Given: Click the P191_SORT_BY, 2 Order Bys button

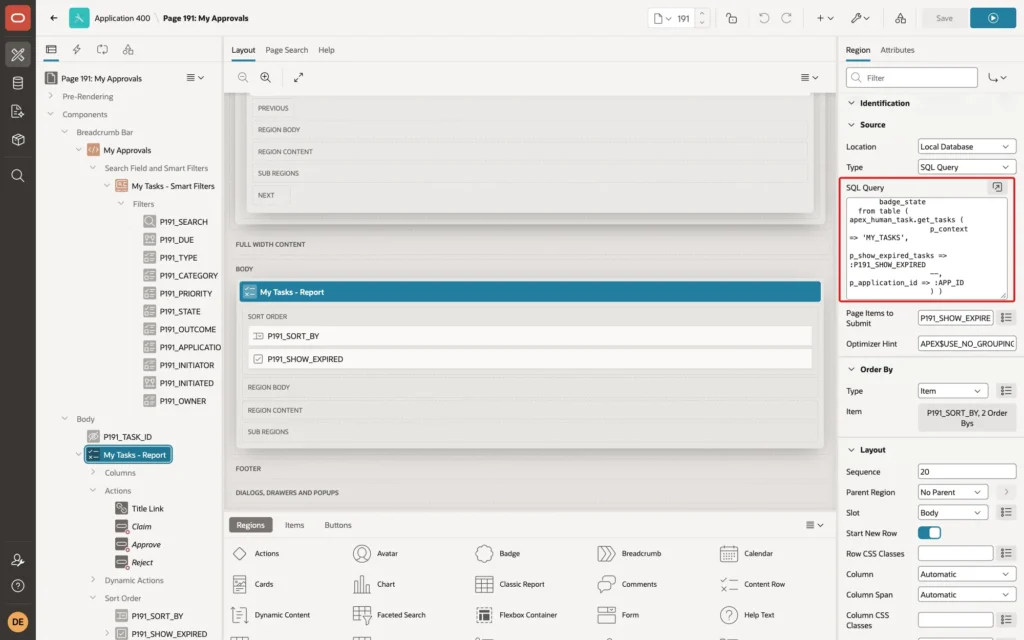Looking at the screenshot, I should tap(967, 418).
